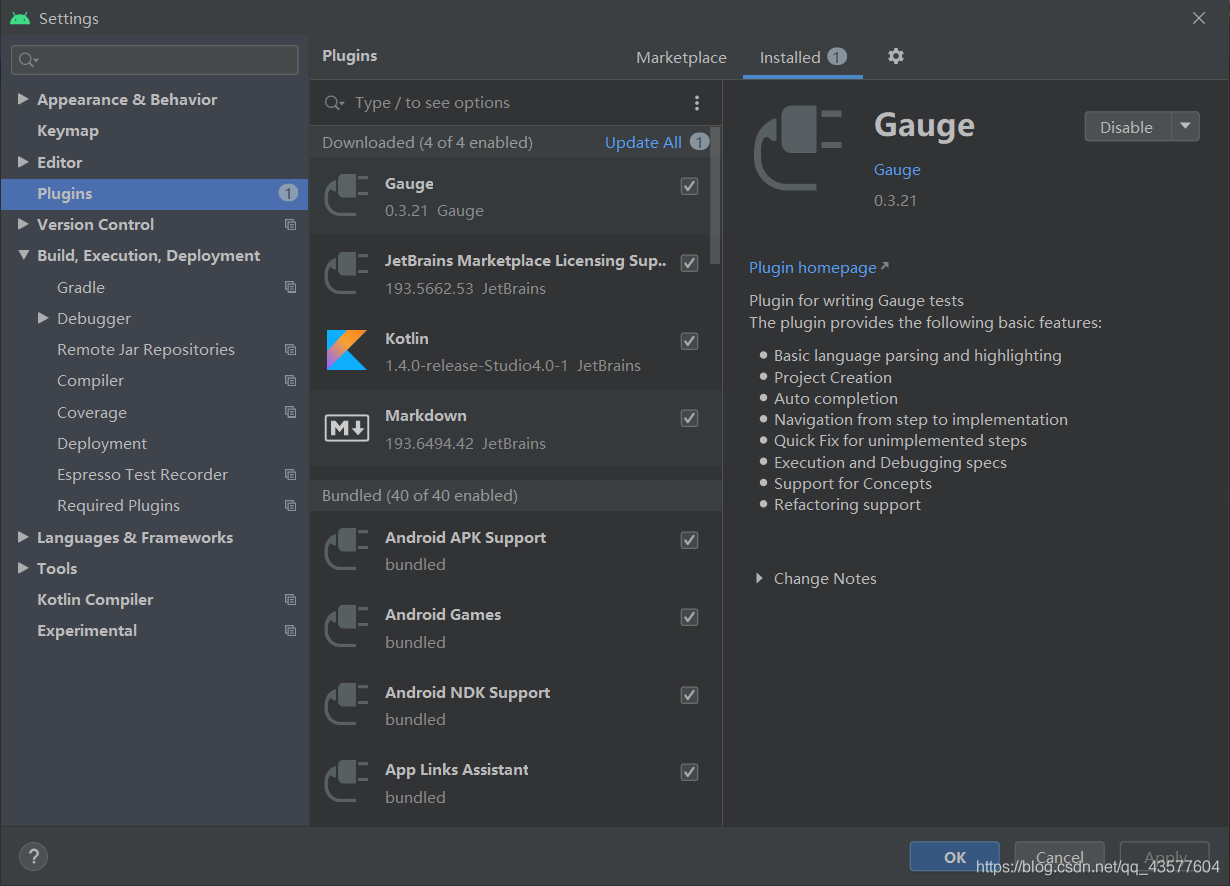The height and width of the screenshot is (886, 1230).
Task: Click the per-project icon next to Kotlin Compiler
Action: [x=290, y=600]
